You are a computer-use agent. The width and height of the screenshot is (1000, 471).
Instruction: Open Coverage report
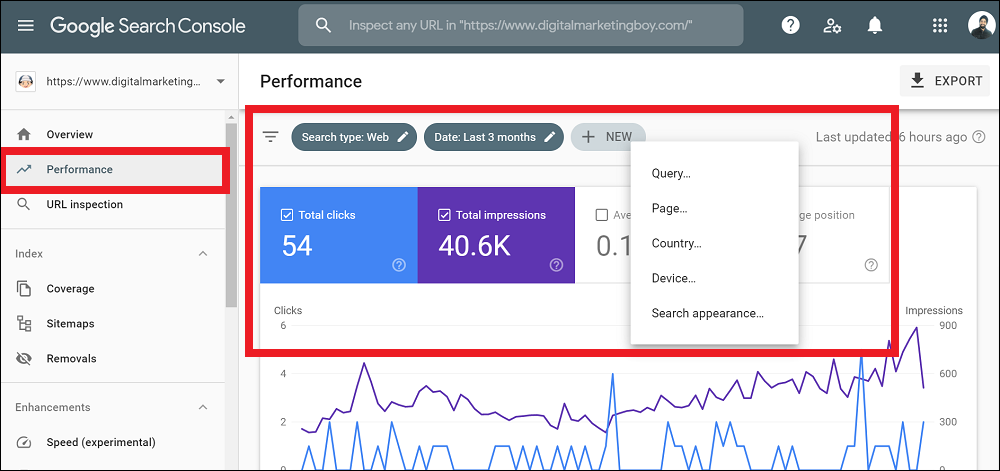click(x=70, y=289)
